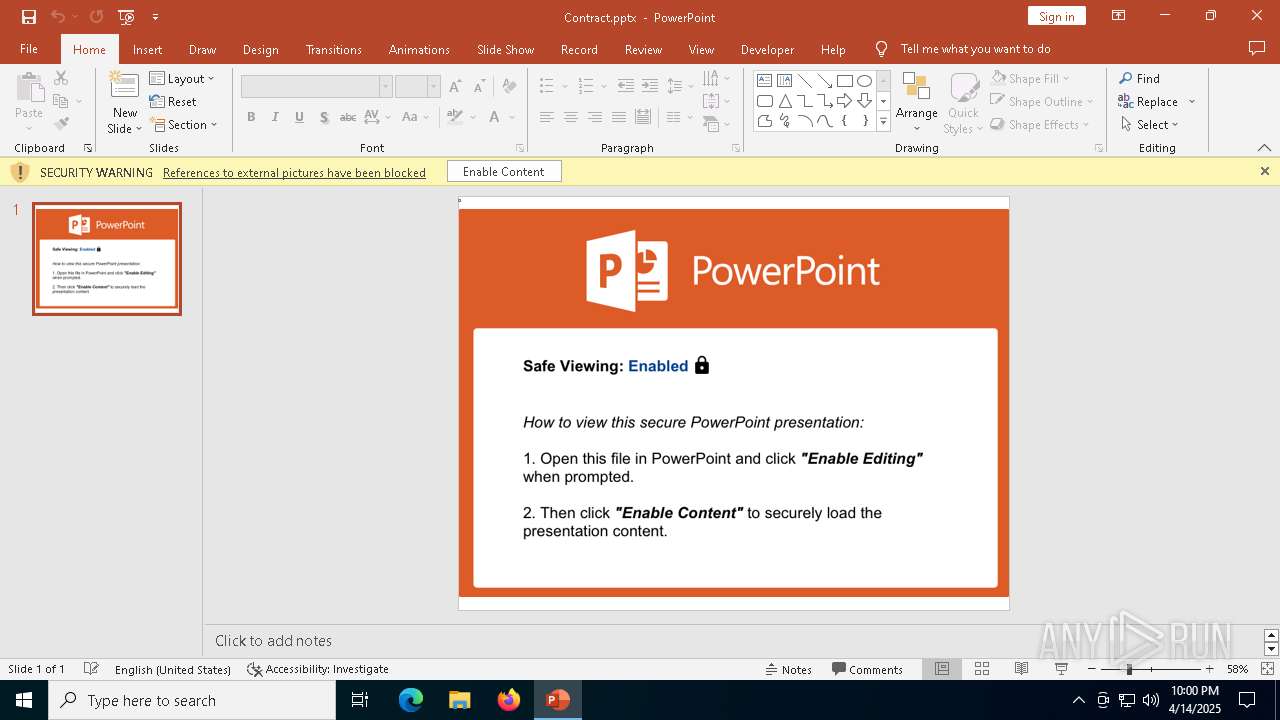Toggle Center paragraph alignment
Viewport: 1280px width, 720px height.
coord(570,117)
